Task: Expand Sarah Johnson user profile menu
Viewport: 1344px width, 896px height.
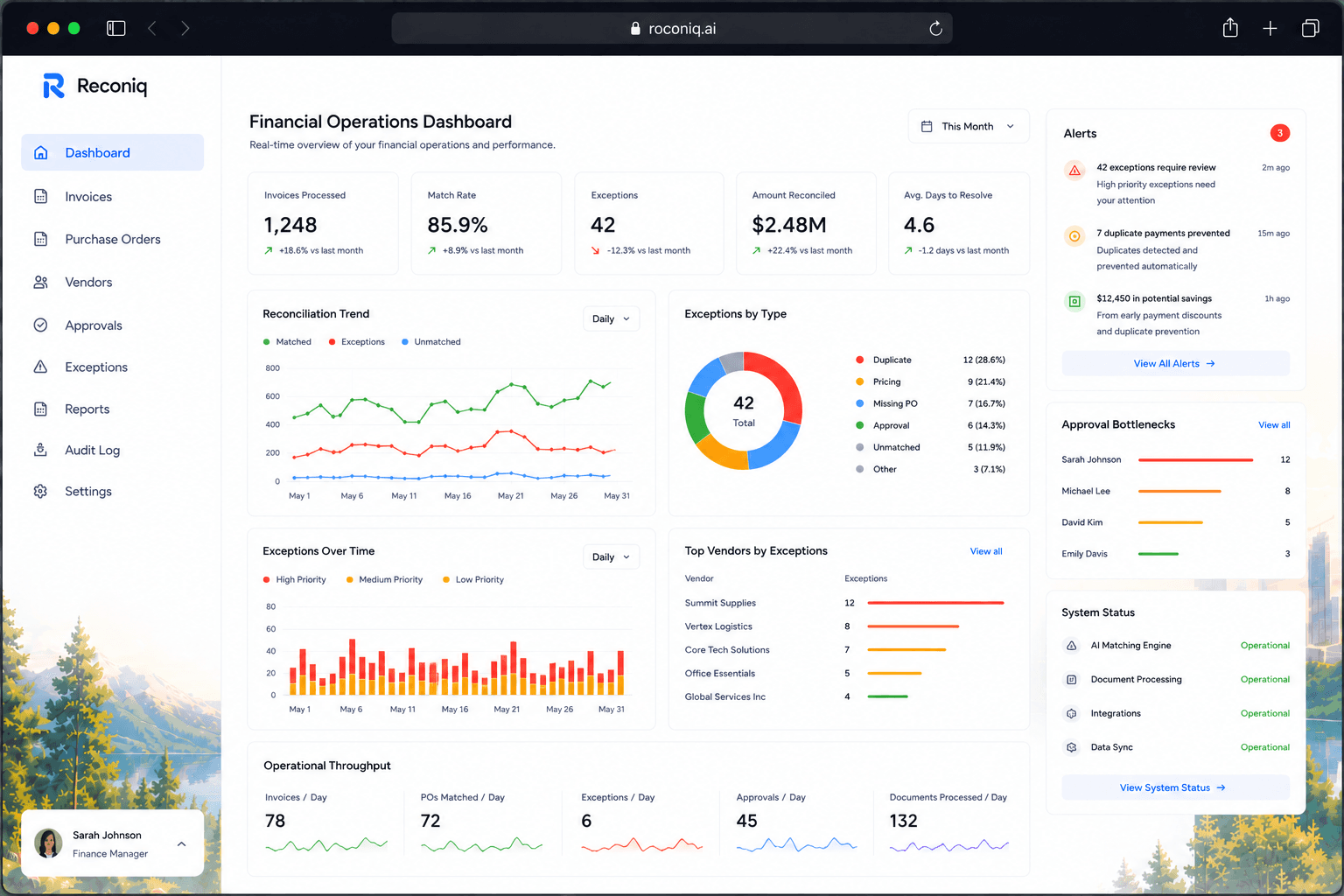Action: pos(181,844)
